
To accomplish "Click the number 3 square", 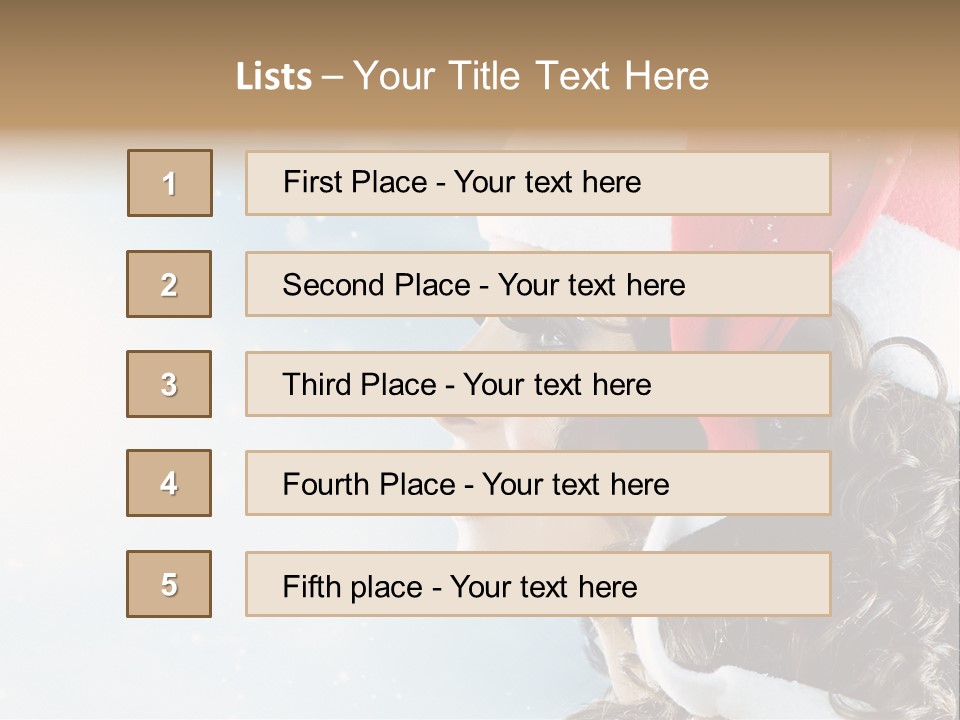I will point(169,384).
